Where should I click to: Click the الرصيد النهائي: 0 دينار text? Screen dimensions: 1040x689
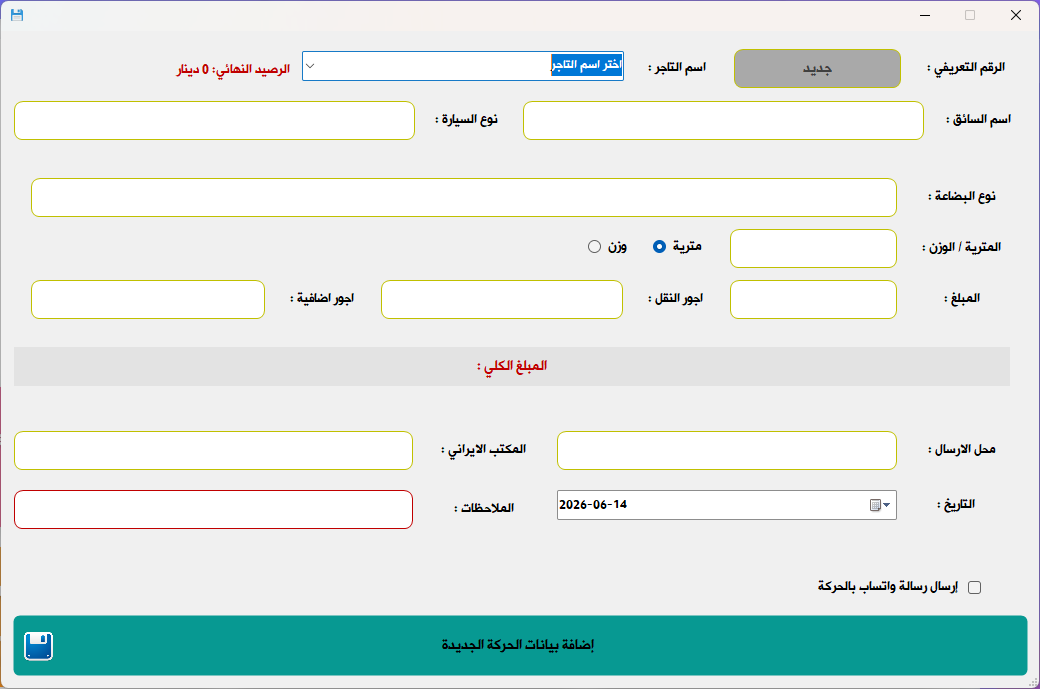click(233, 70)
